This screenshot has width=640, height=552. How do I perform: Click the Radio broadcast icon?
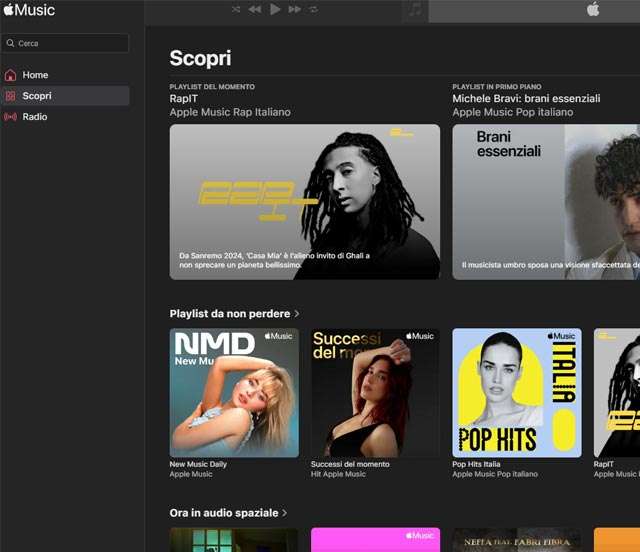[10, 117]
